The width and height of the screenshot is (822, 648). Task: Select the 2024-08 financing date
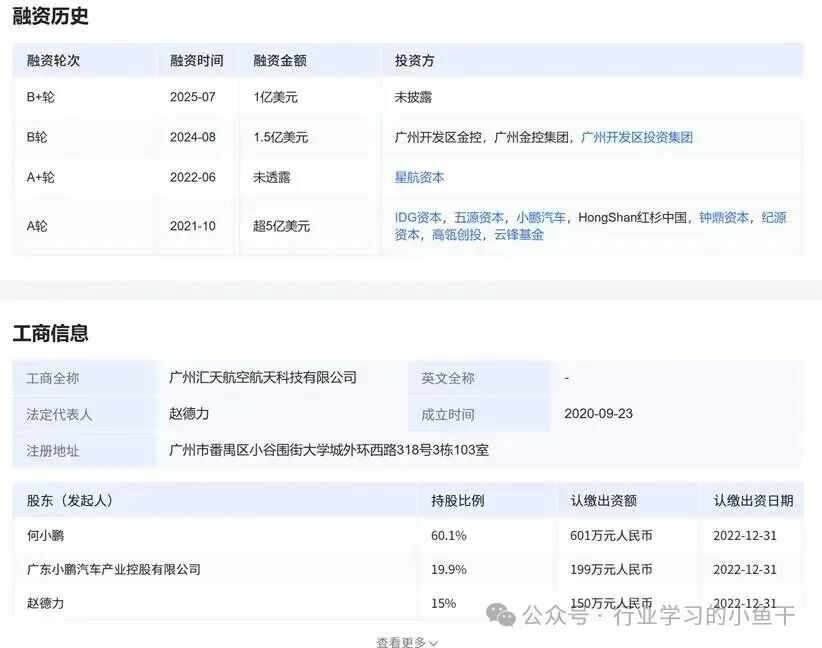pyautogui.click(x=192, y=137)
